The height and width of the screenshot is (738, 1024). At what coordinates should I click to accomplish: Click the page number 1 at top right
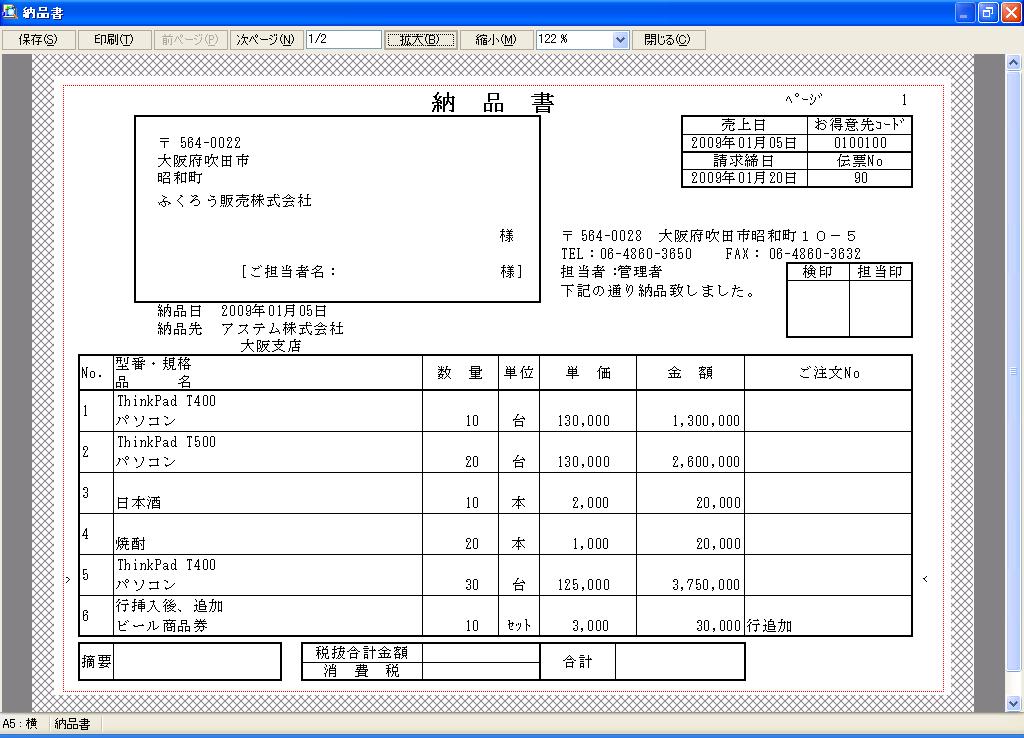click(x=904, y=100)
